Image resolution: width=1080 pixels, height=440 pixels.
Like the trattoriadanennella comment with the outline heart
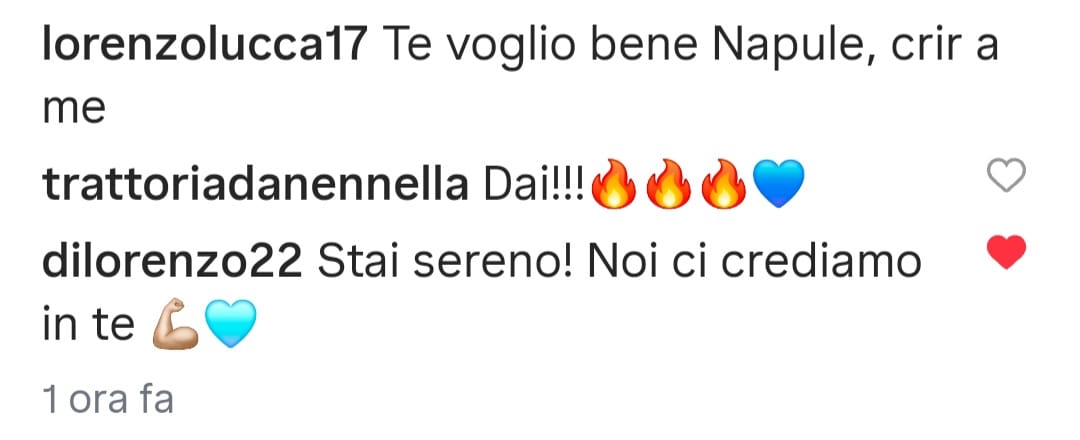(1006, 175)
